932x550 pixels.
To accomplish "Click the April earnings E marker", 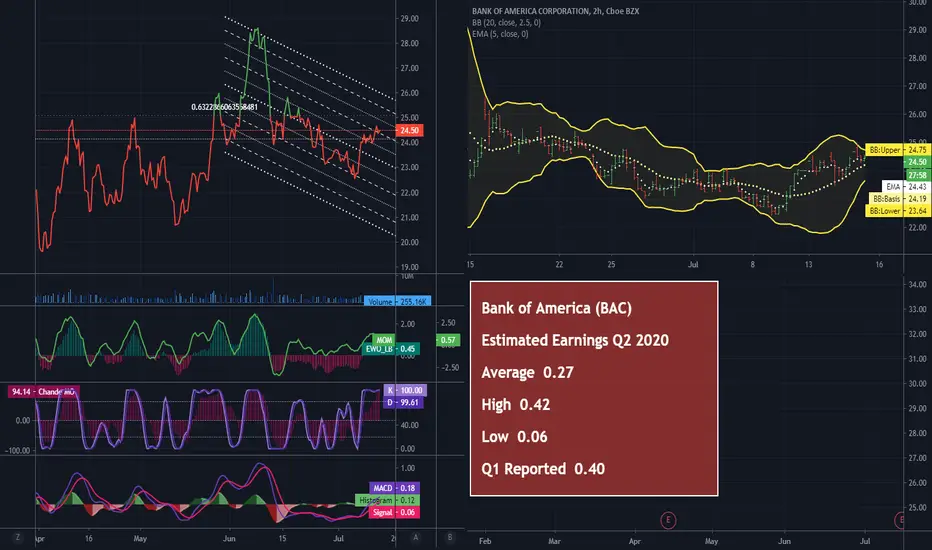I will 667,520.
